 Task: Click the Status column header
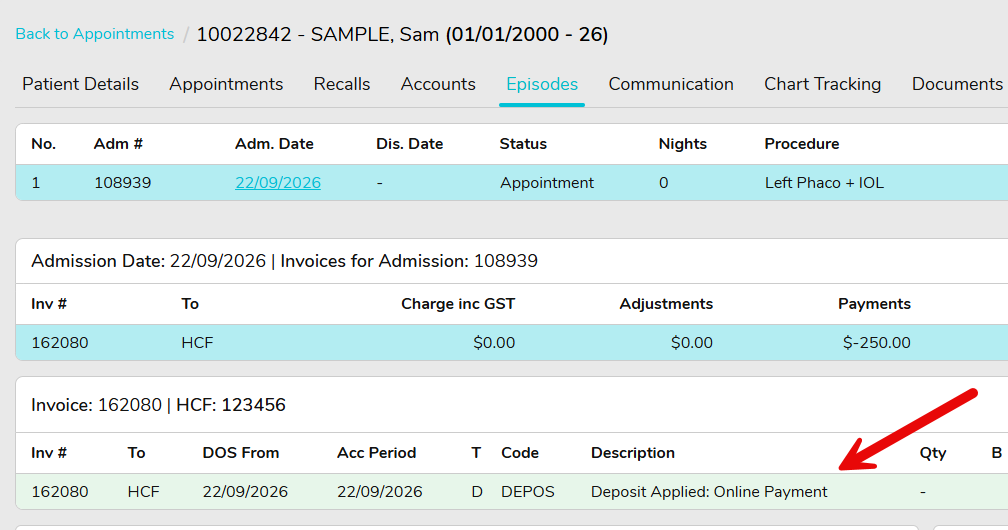click(523, 143)
